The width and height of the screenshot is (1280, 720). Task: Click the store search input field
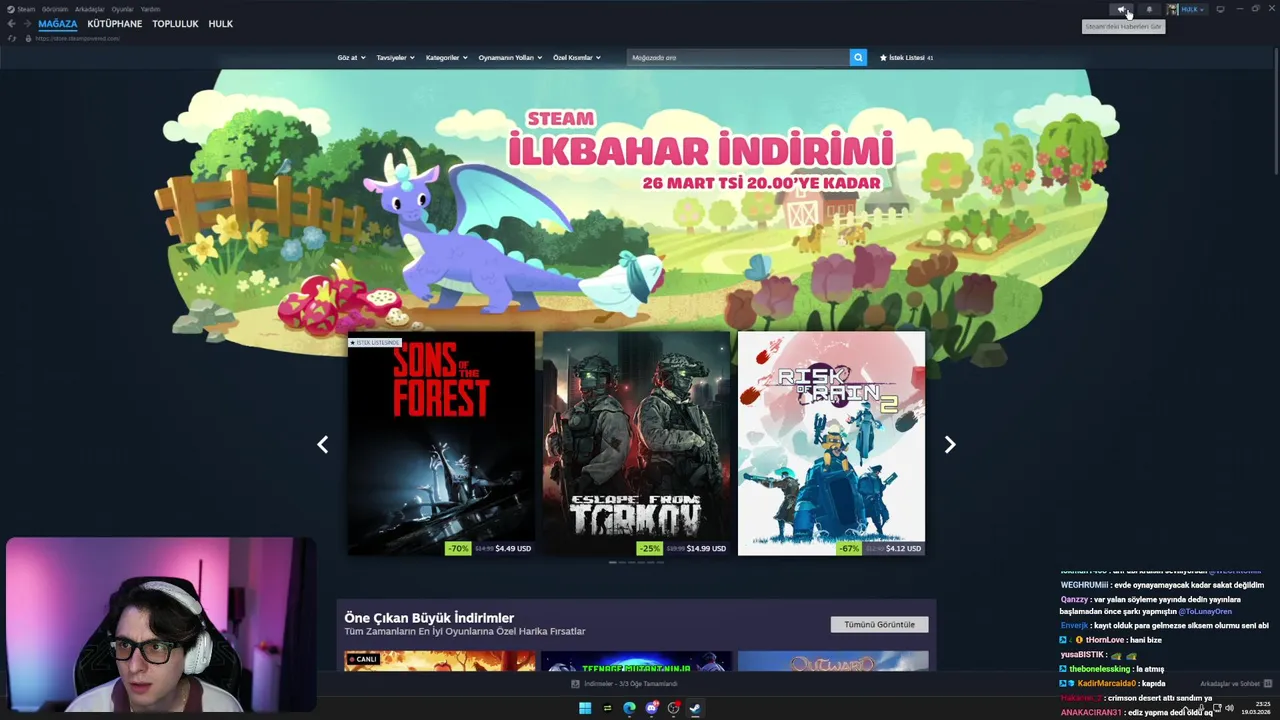pos(738,57)
